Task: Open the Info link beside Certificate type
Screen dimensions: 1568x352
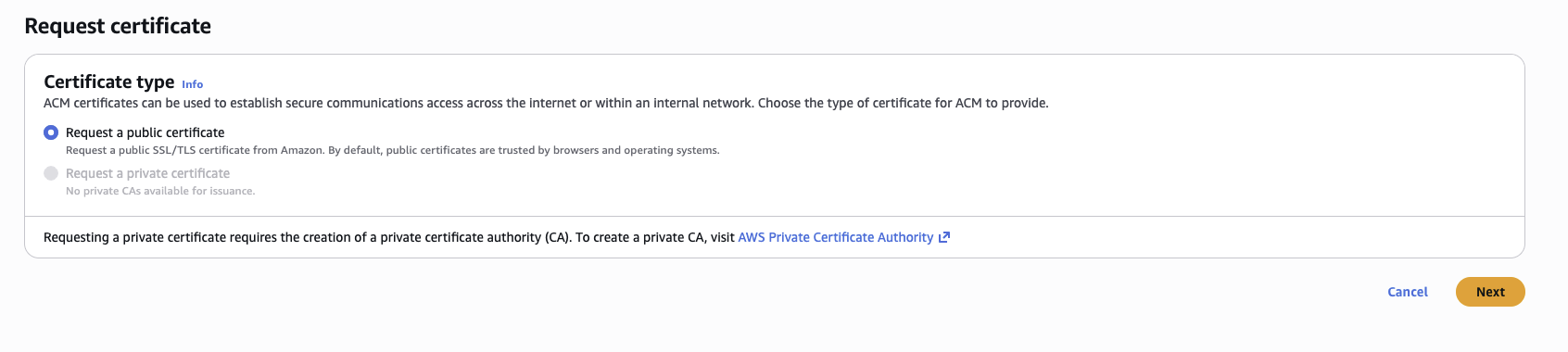Action: 192,84
